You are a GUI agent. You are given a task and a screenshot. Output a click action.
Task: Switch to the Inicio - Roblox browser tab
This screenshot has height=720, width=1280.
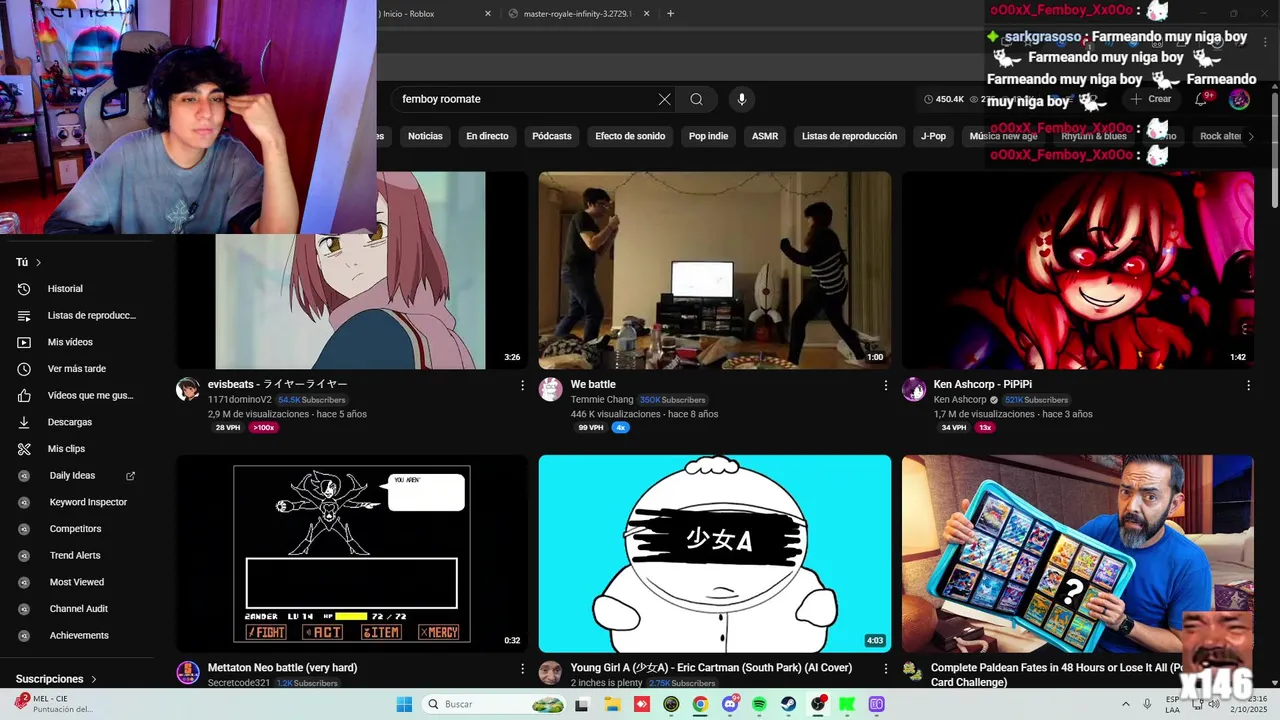pos(407,14)
